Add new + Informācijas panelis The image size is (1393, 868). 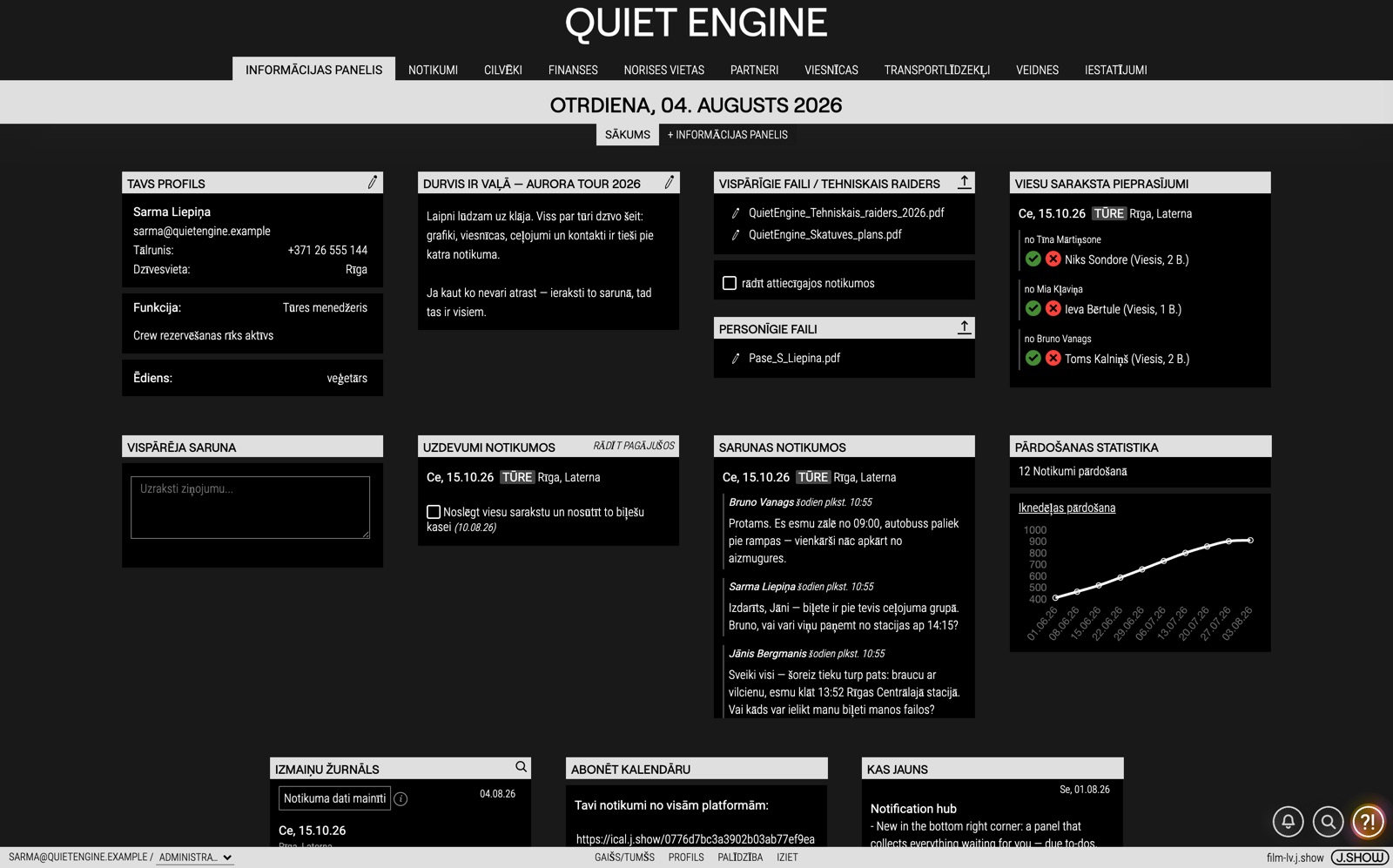[728, 135]
